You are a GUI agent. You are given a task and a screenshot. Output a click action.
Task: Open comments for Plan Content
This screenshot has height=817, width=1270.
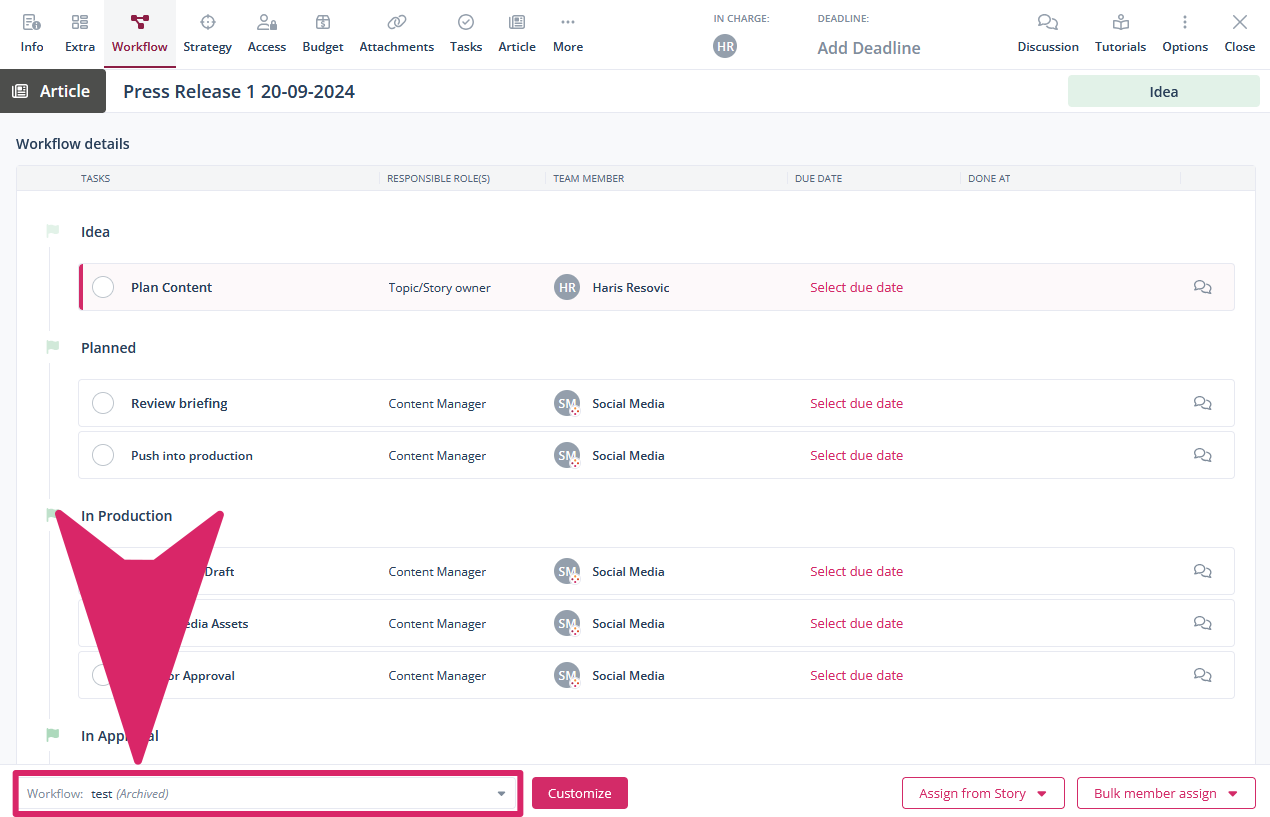point(1202,287)
